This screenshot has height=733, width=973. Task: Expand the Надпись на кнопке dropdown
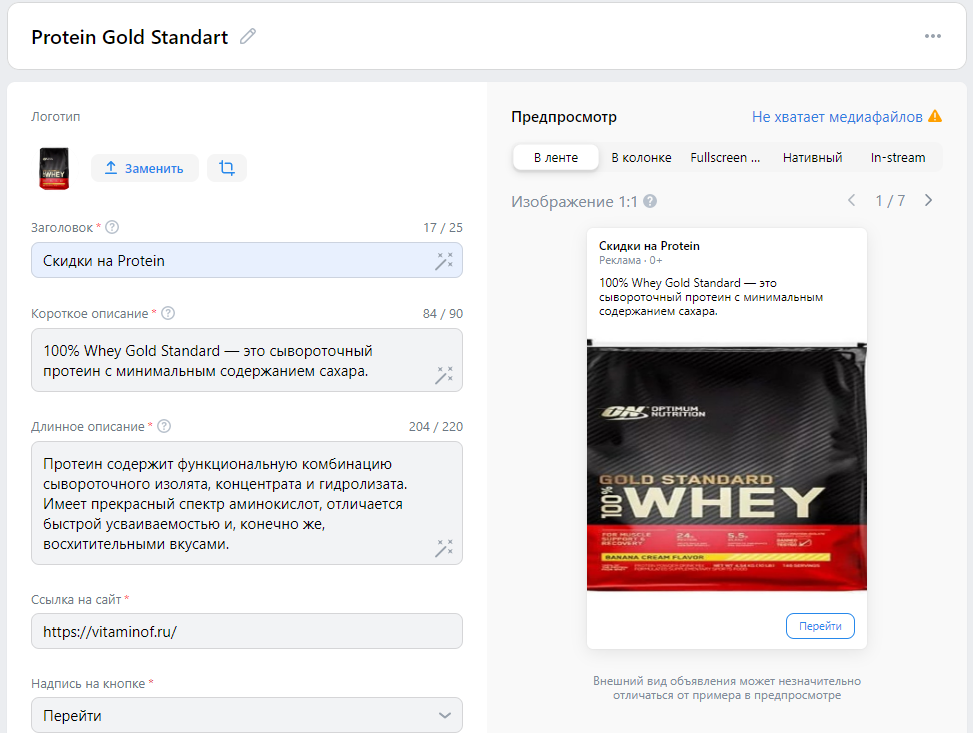247,715
